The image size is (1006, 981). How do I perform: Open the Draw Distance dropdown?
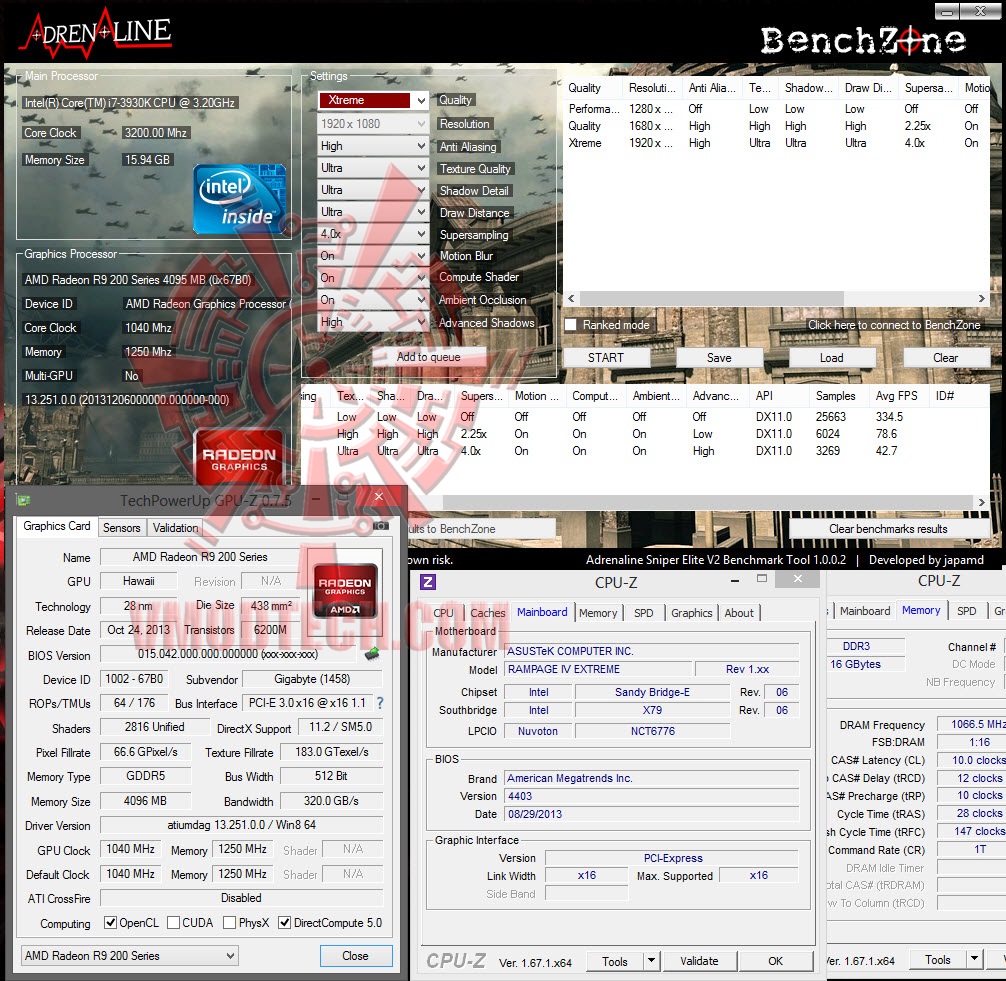coord(373,212)
